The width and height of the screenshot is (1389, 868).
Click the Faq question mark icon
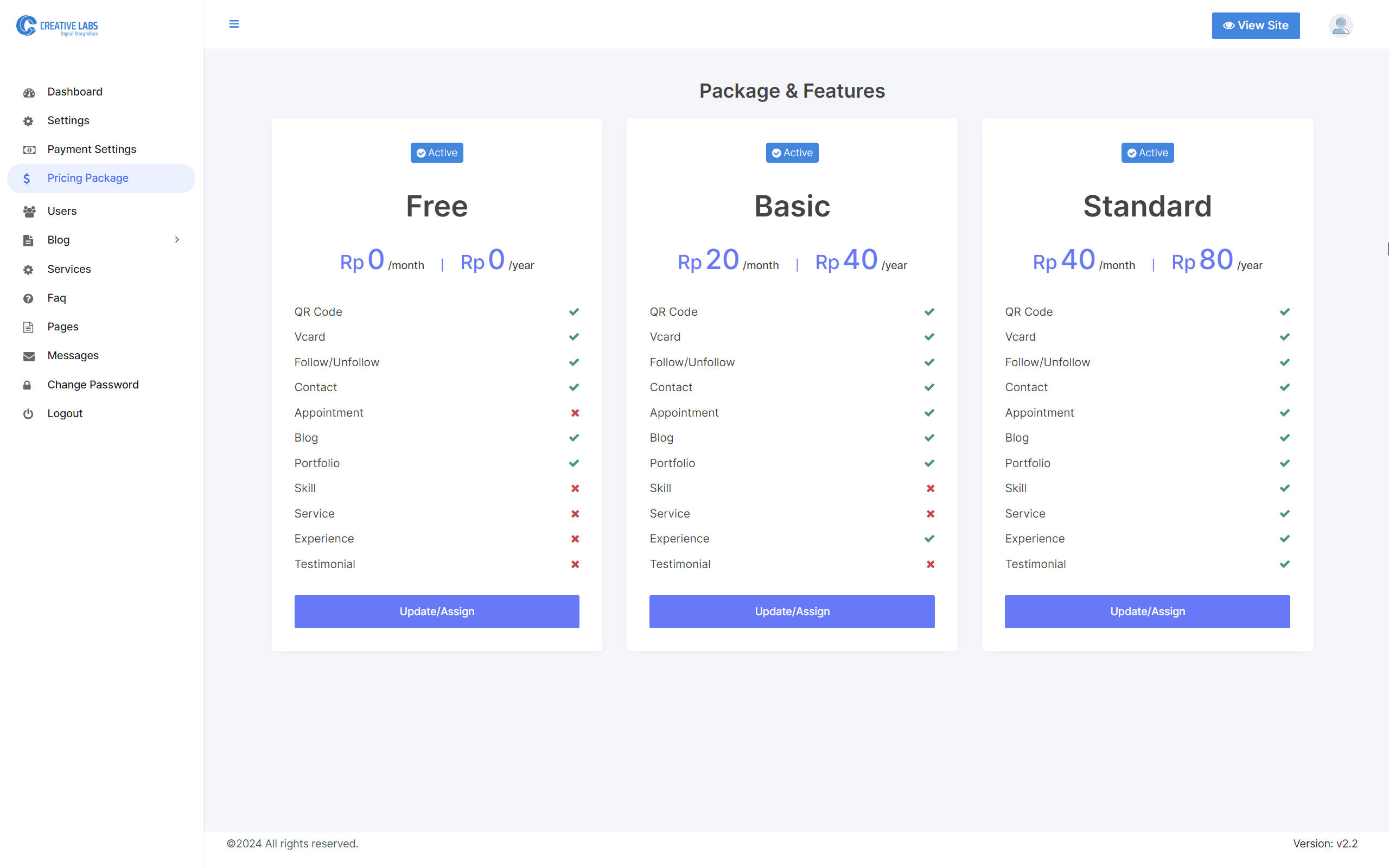[x=29, y=297]
